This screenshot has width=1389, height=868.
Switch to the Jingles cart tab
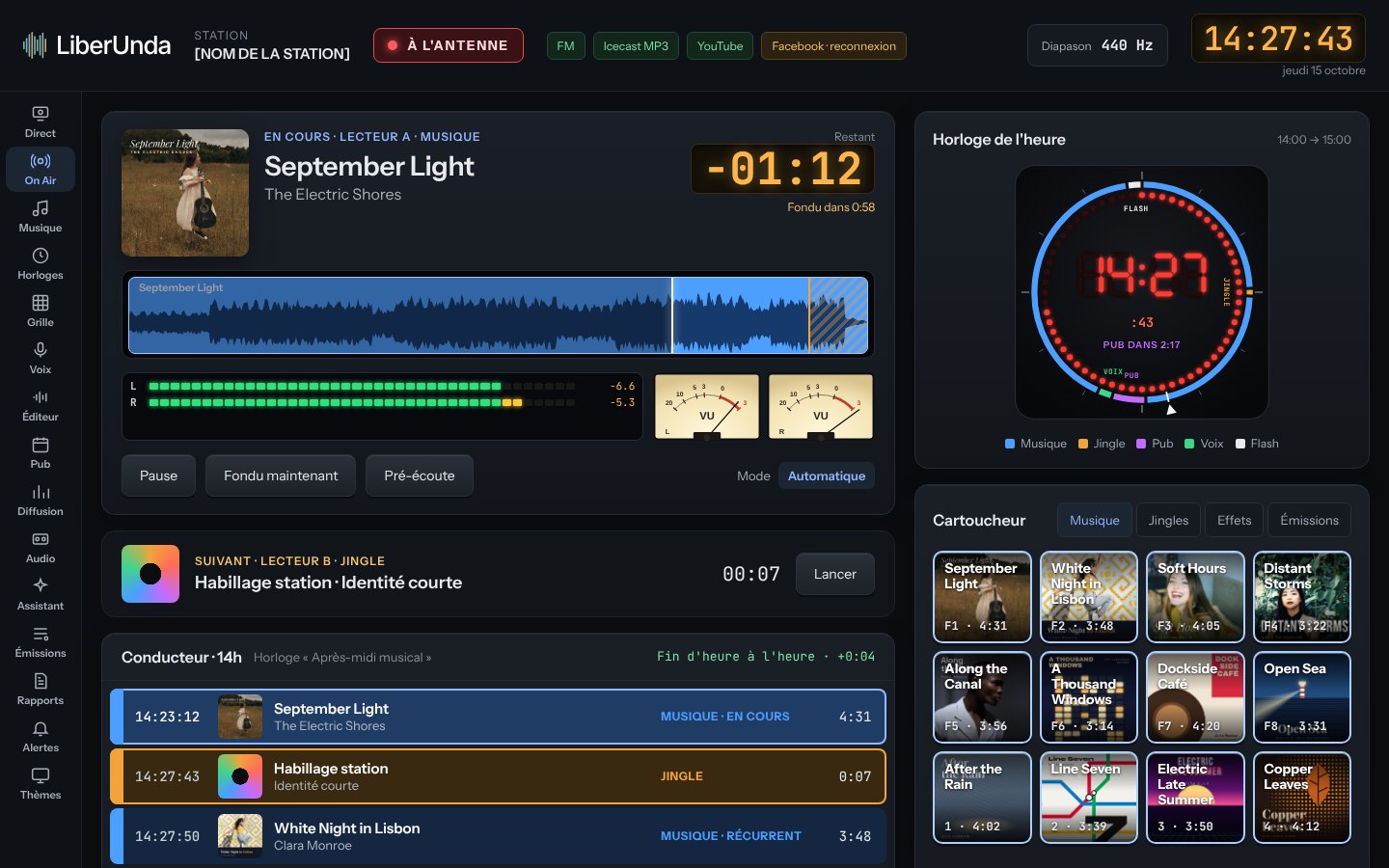tap(1168, 520)
